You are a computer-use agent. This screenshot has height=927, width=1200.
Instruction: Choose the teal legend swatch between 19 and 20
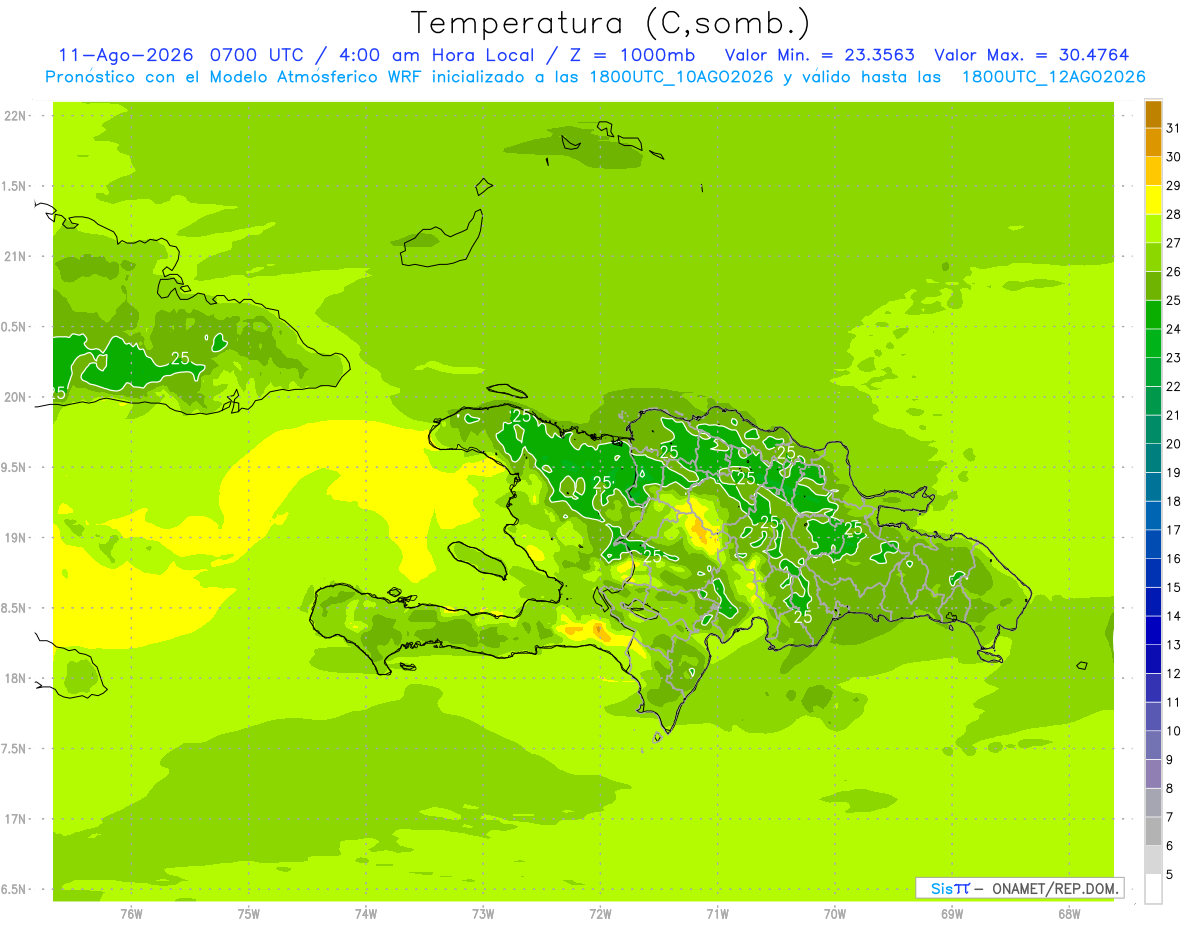[1153, 458]
